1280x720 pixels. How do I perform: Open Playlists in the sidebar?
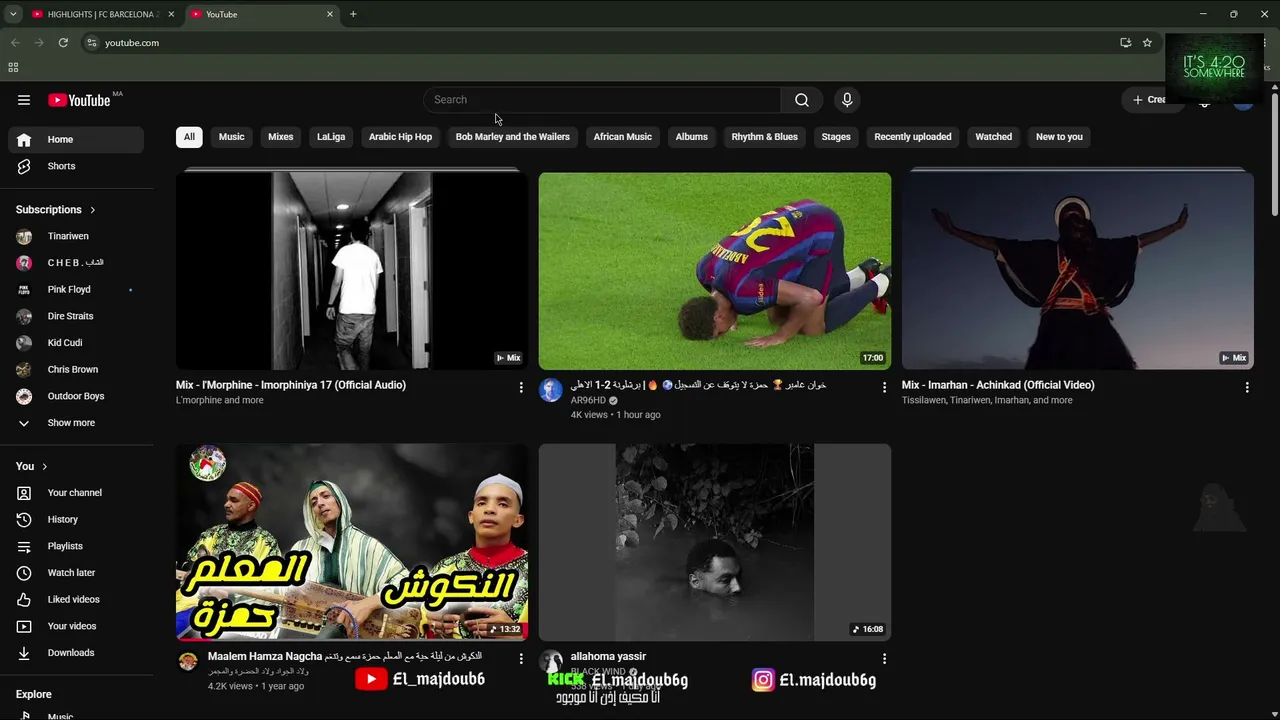(76, 546)
